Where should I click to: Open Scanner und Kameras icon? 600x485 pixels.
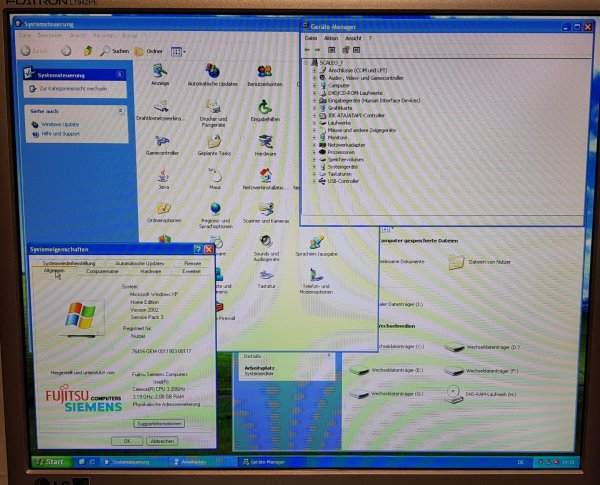[266, 213]
